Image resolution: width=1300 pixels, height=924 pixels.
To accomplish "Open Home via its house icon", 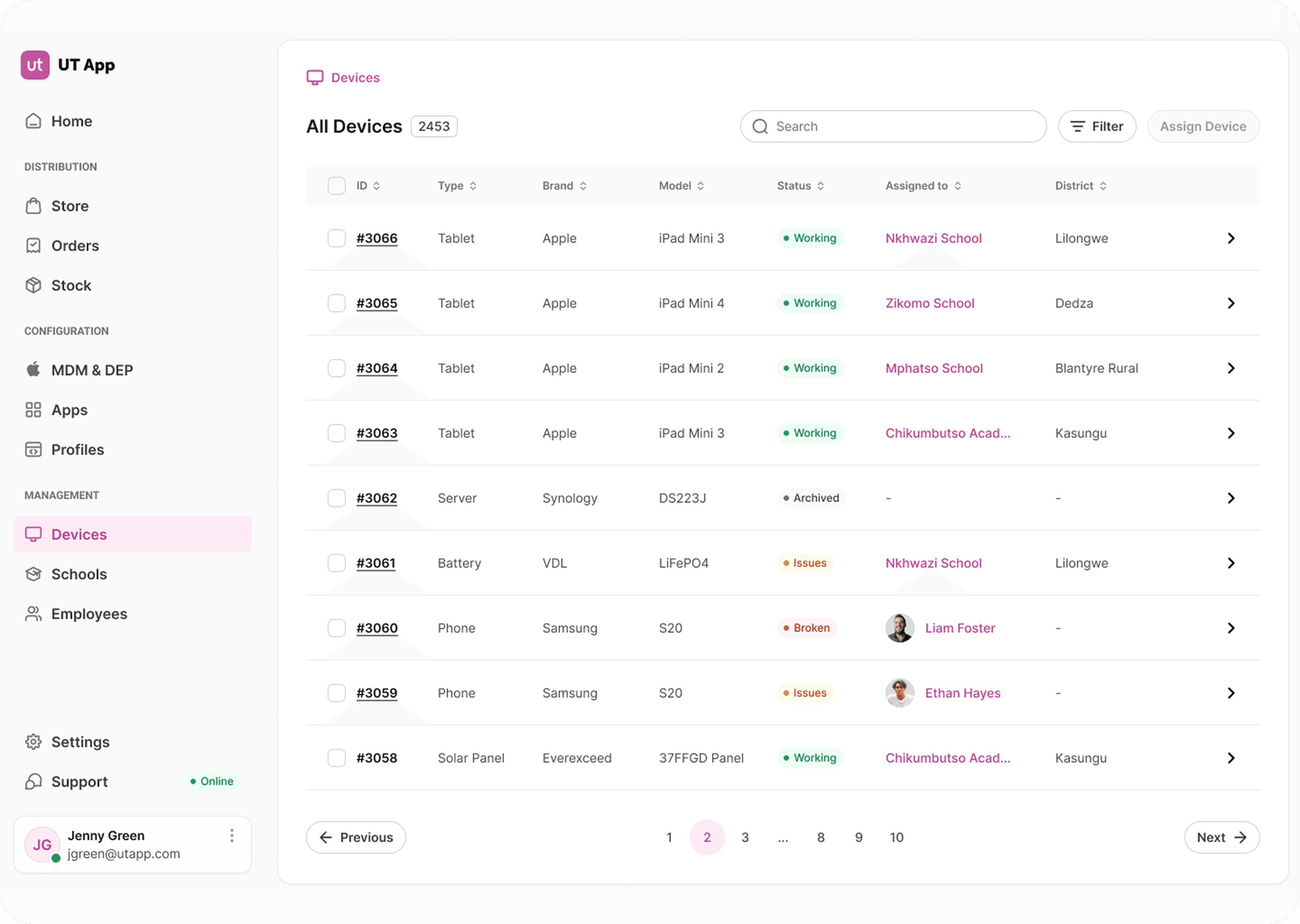I will point(33,121).
